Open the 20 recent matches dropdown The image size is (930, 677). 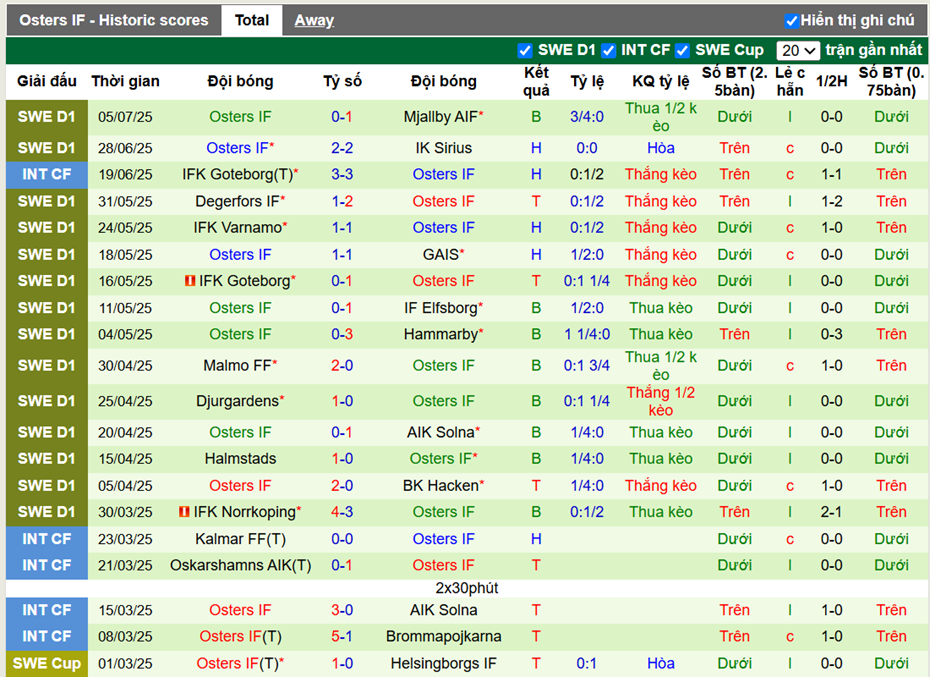point(798,50)
